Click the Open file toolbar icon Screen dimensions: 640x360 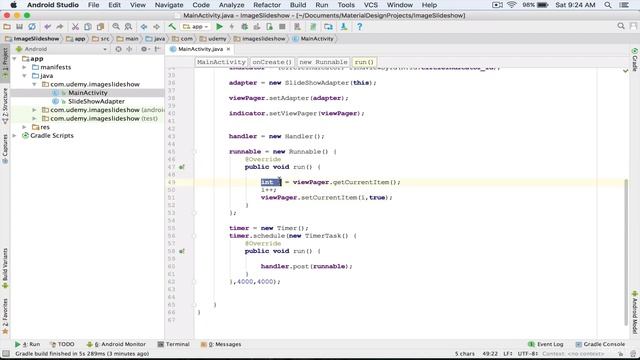pyautogui.click(x=7, y=27)
